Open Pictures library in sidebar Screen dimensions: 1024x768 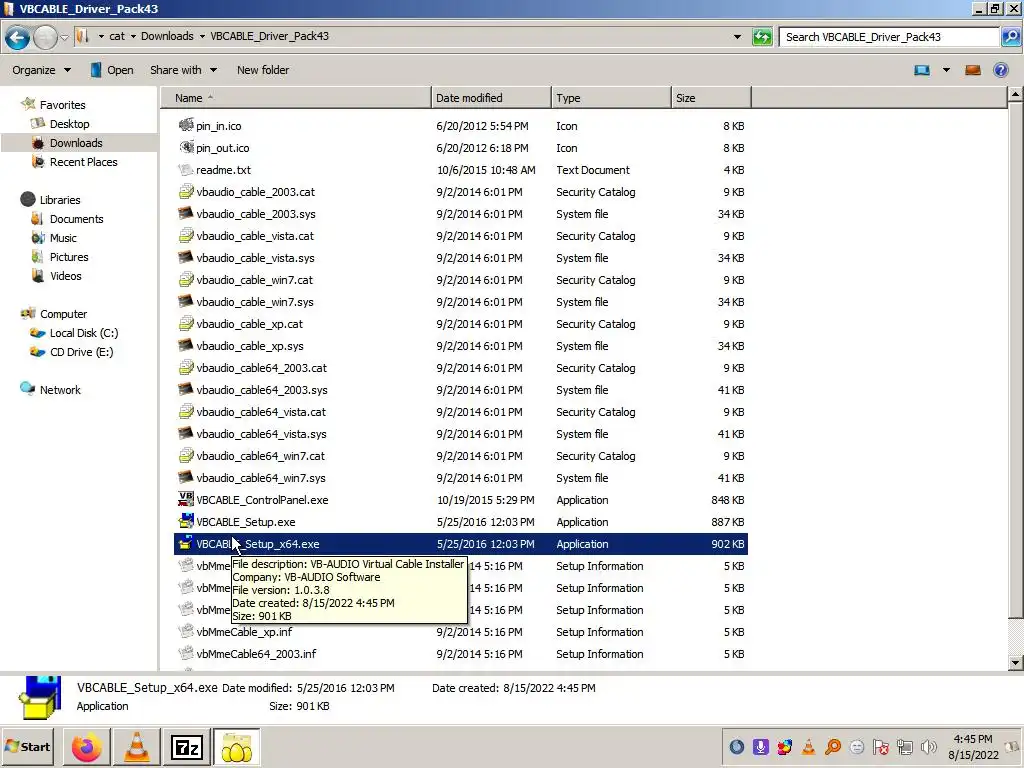coord(69,257)
